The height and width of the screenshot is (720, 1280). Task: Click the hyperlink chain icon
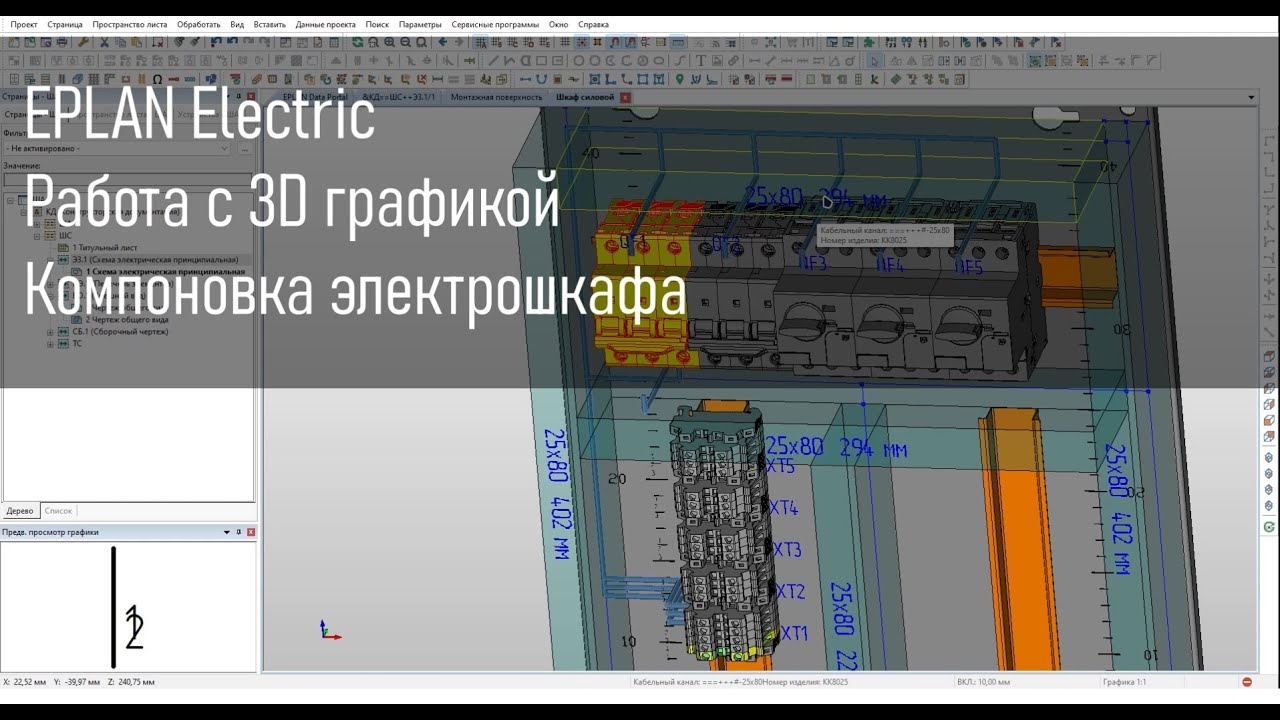point(732,61)
